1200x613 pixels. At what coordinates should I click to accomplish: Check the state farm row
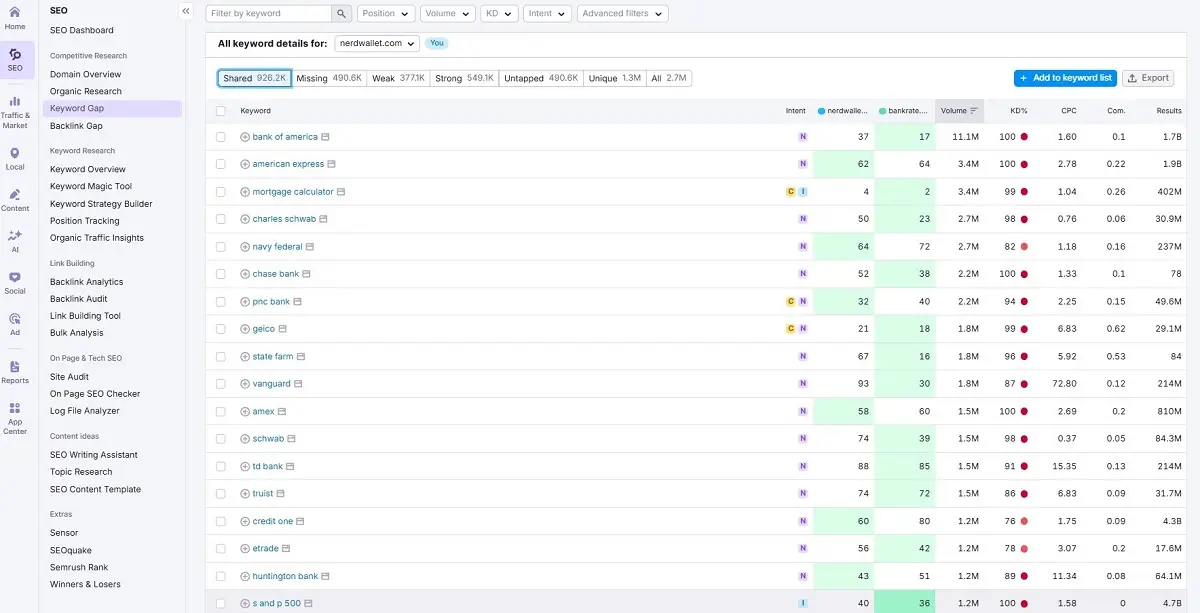coord(221,357)
